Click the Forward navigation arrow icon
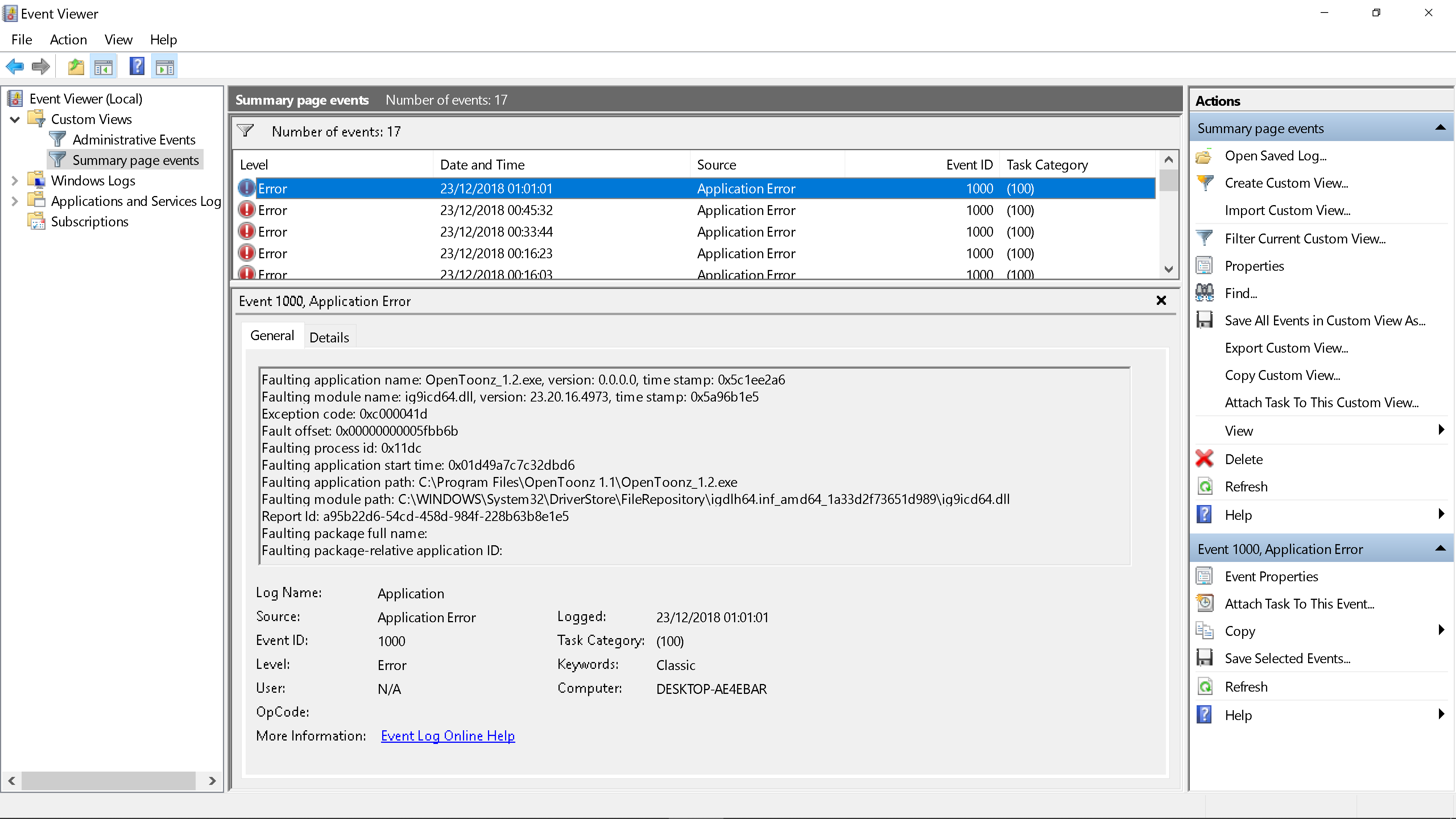1456x819 pixels. [x=40, y=66]
